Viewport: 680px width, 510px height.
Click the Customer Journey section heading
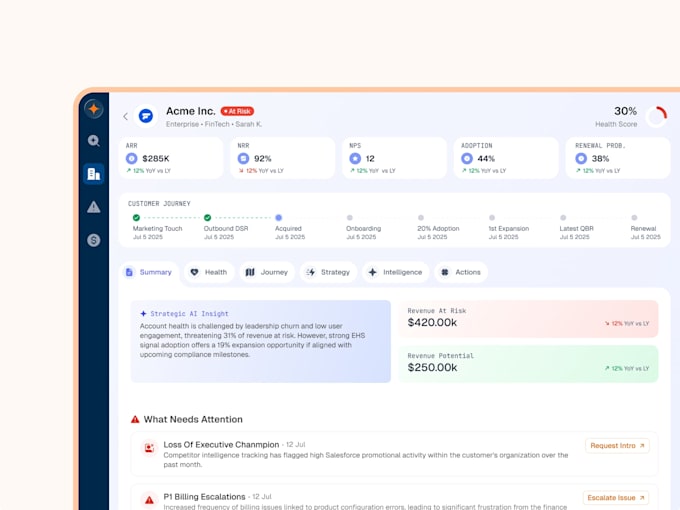click(x=159, y=203)
